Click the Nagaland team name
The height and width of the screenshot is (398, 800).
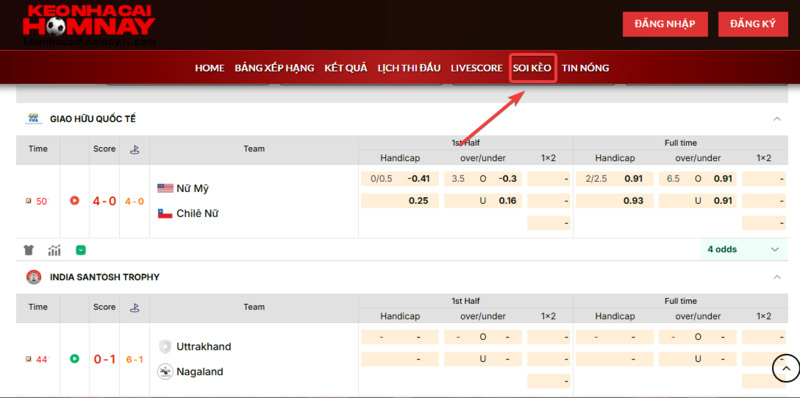click(x=199, y=371)
